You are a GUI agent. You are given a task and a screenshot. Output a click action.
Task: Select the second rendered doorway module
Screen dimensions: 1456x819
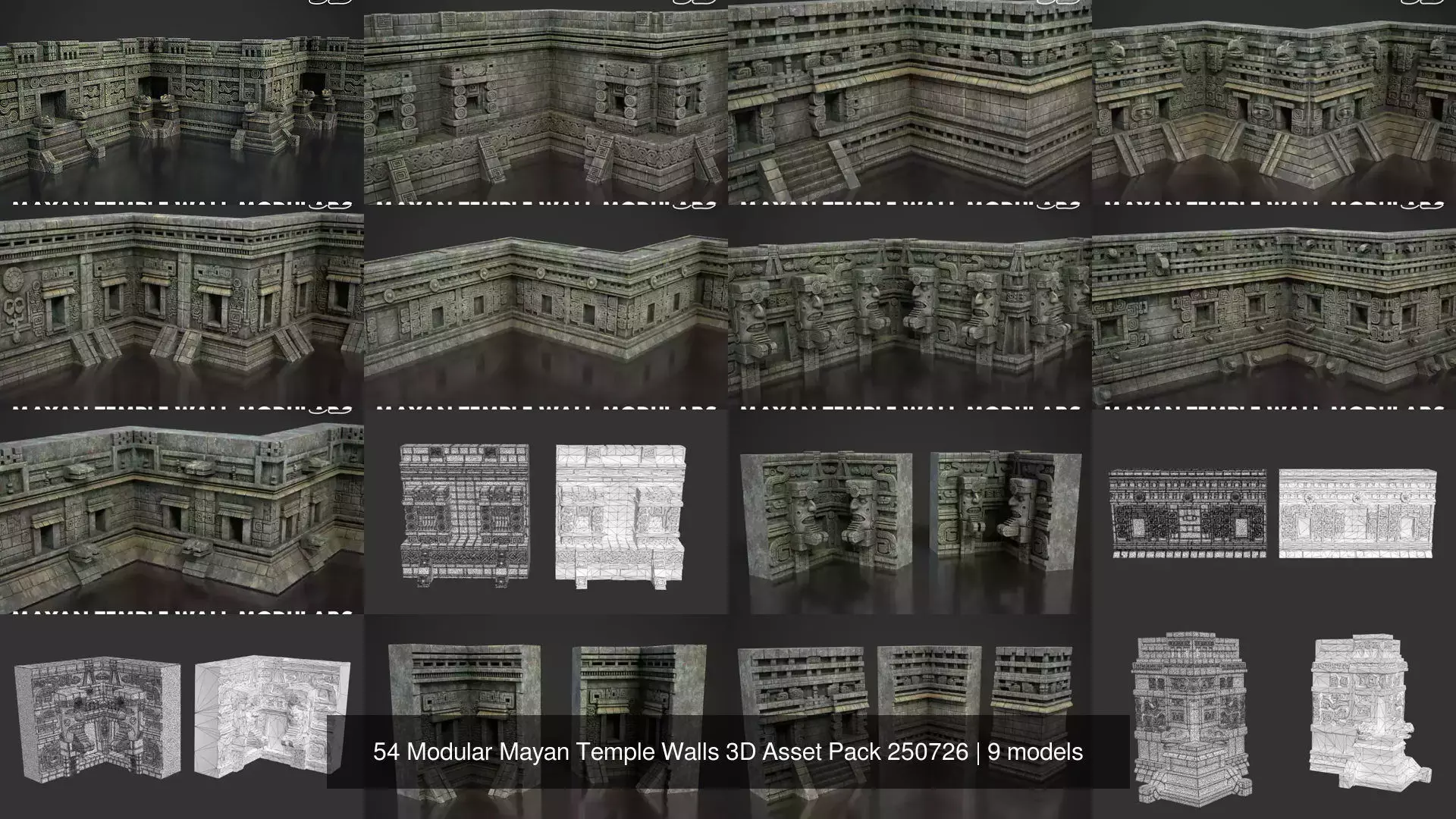639,720
